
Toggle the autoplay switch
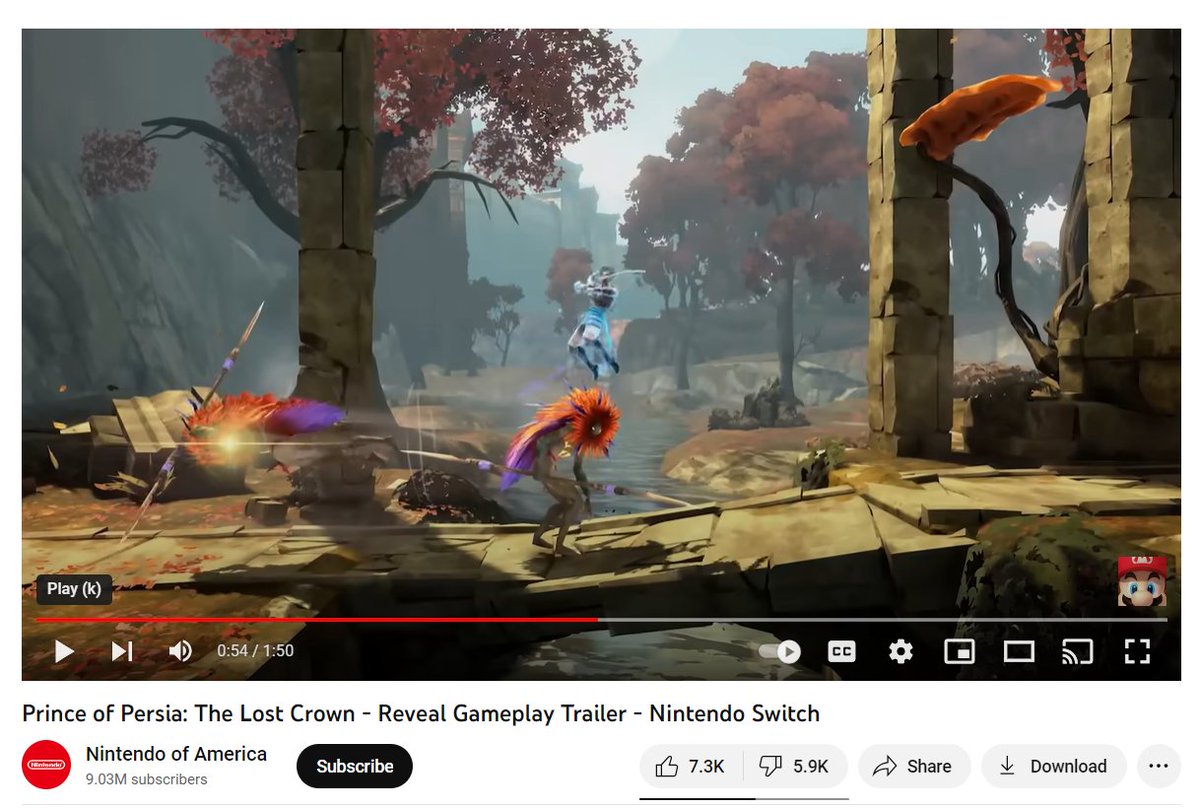click(x=780, y=652)
